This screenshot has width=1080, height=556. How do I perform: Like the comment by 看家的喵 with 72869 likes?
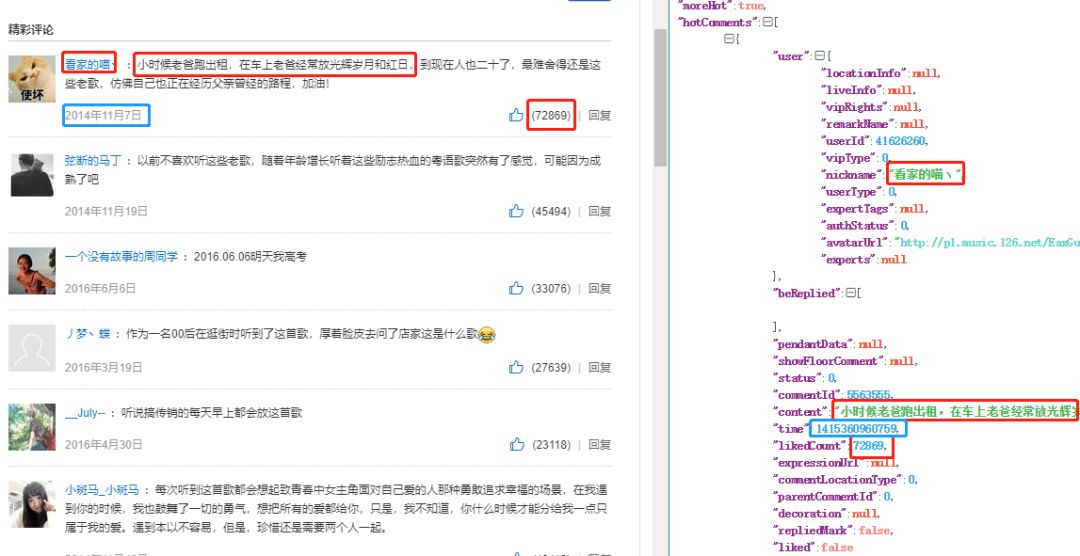[516, 116]
